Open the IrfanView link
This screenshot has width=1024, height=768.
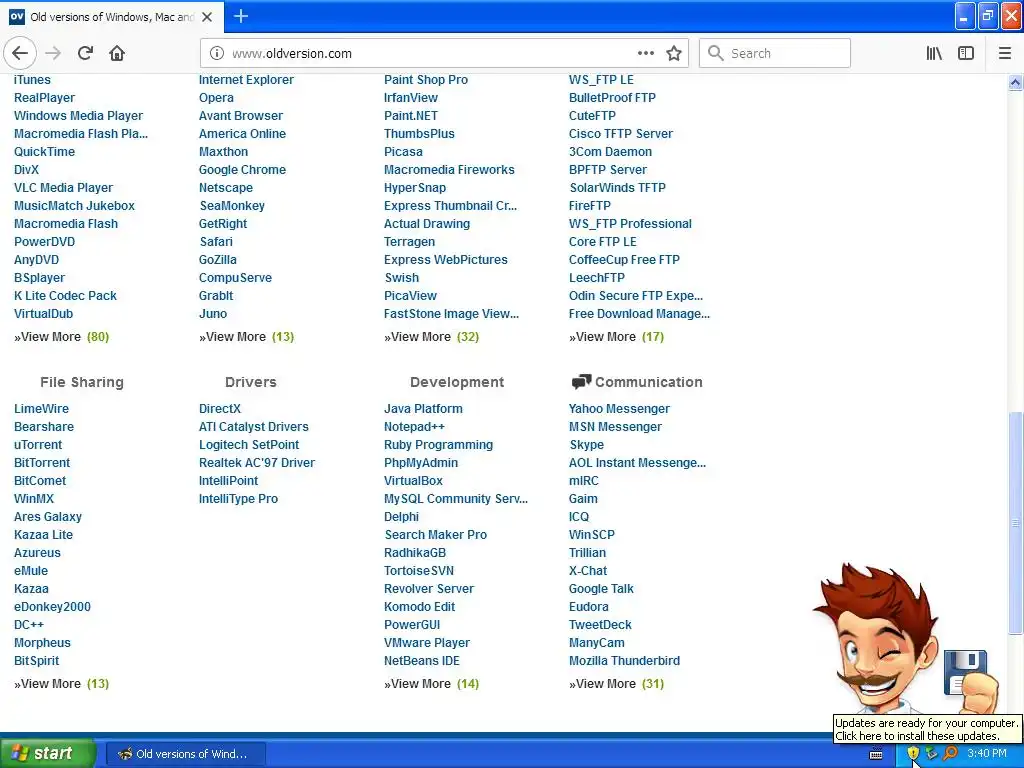[411, 98]
